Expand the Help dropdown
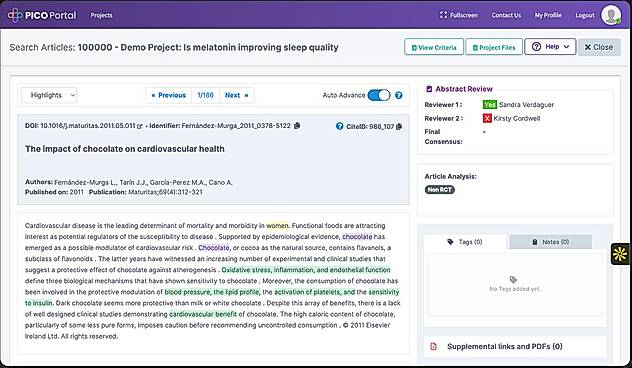Image resolution: width=632 pixels, height=368 pixels. (550, 47)
